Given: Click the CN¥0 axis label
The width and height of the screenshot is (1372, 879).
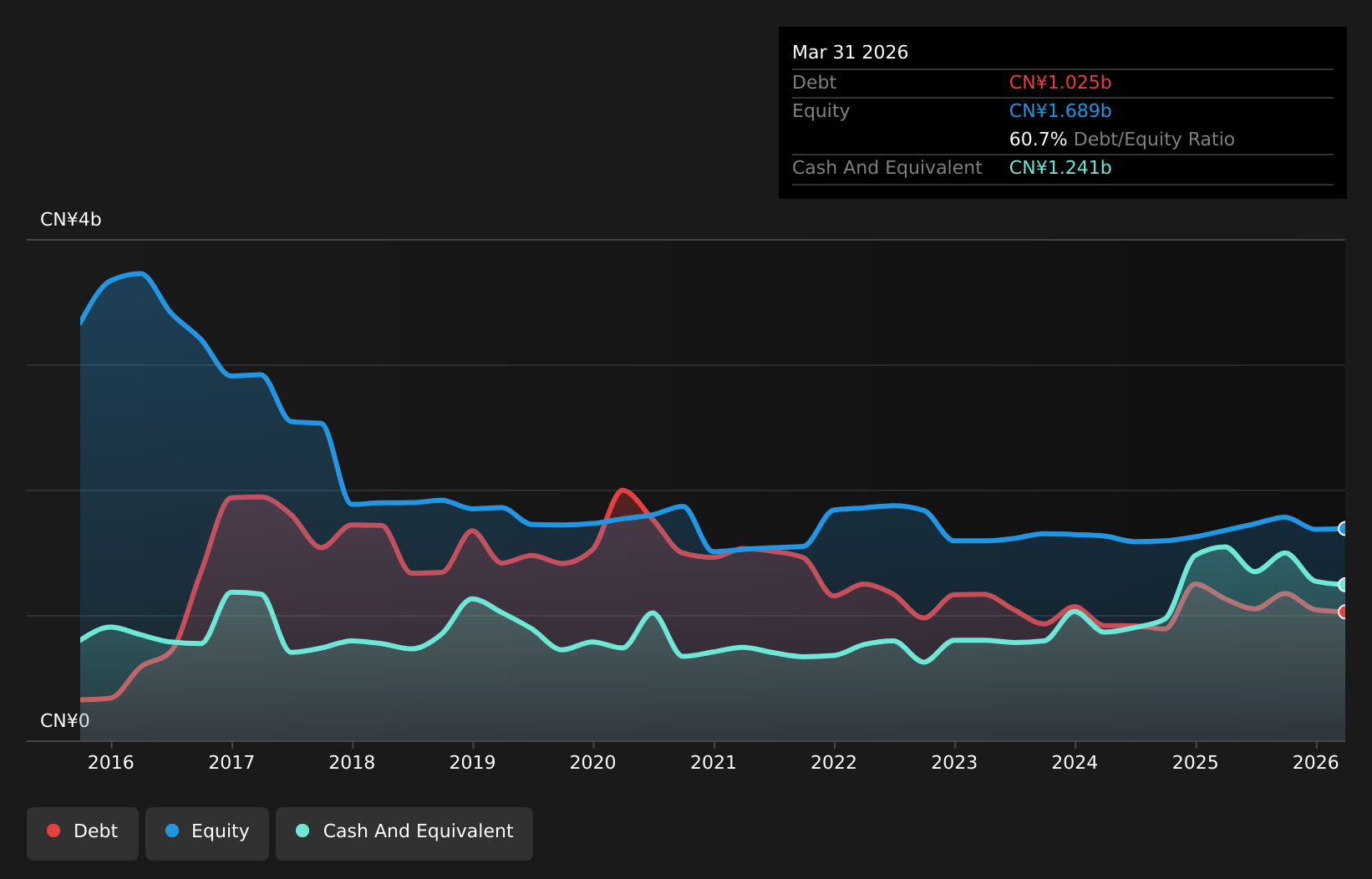Looking at the screenshot, I should pos(65,721).
